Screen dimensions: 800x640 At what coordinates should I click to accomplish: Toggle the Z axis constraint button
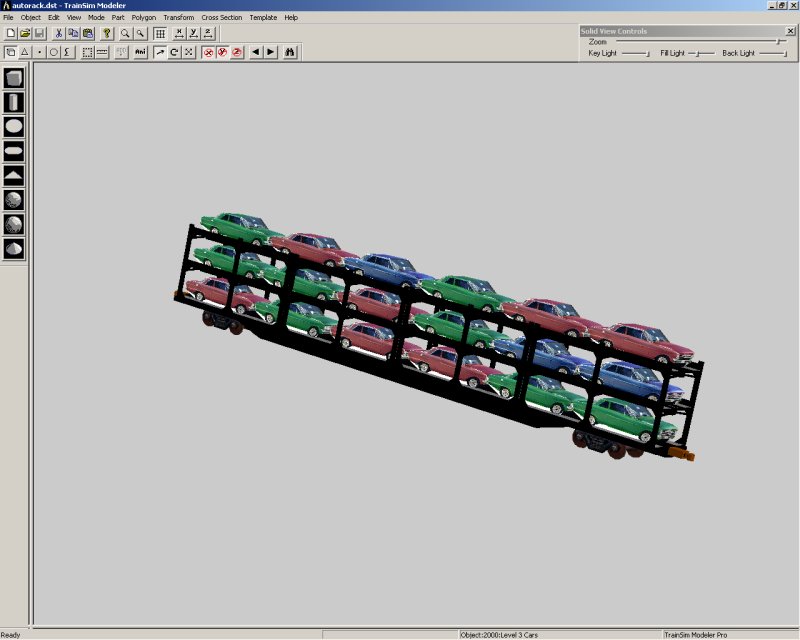coord(237,52)
